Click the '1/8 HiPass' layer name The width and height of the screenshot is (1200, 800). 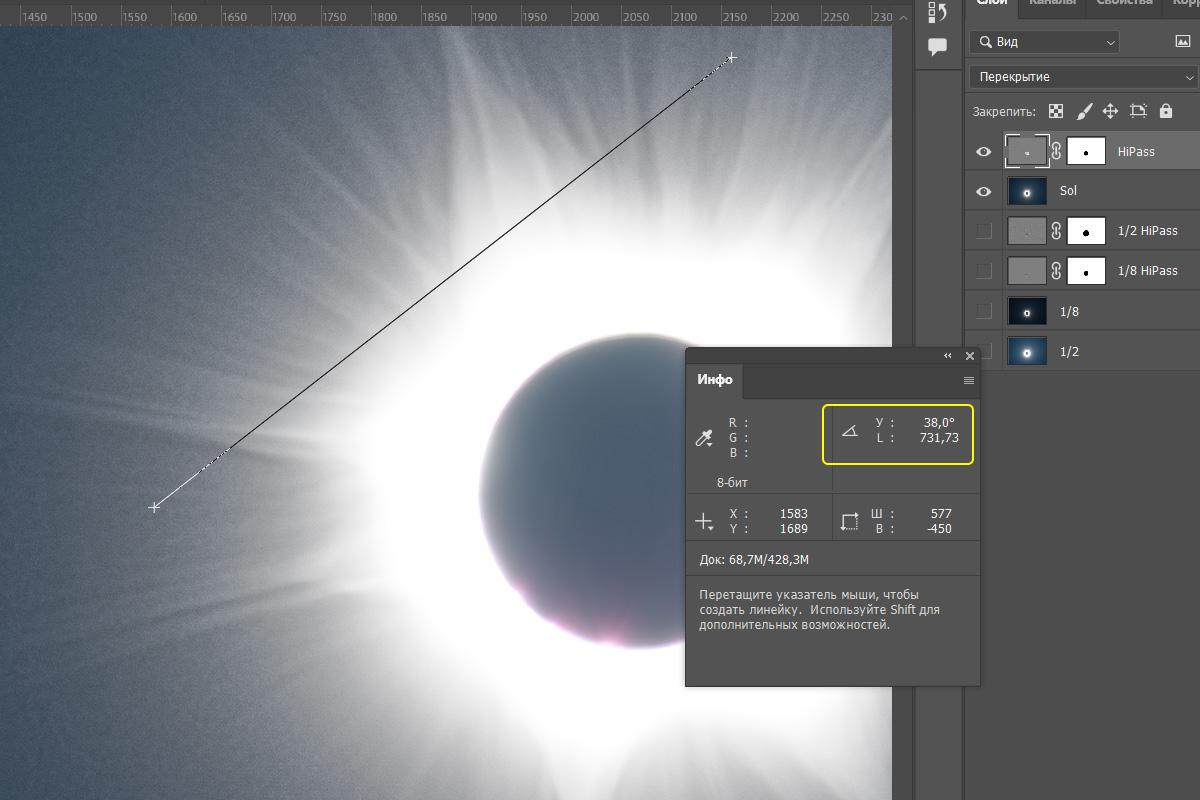(1147, 271)
